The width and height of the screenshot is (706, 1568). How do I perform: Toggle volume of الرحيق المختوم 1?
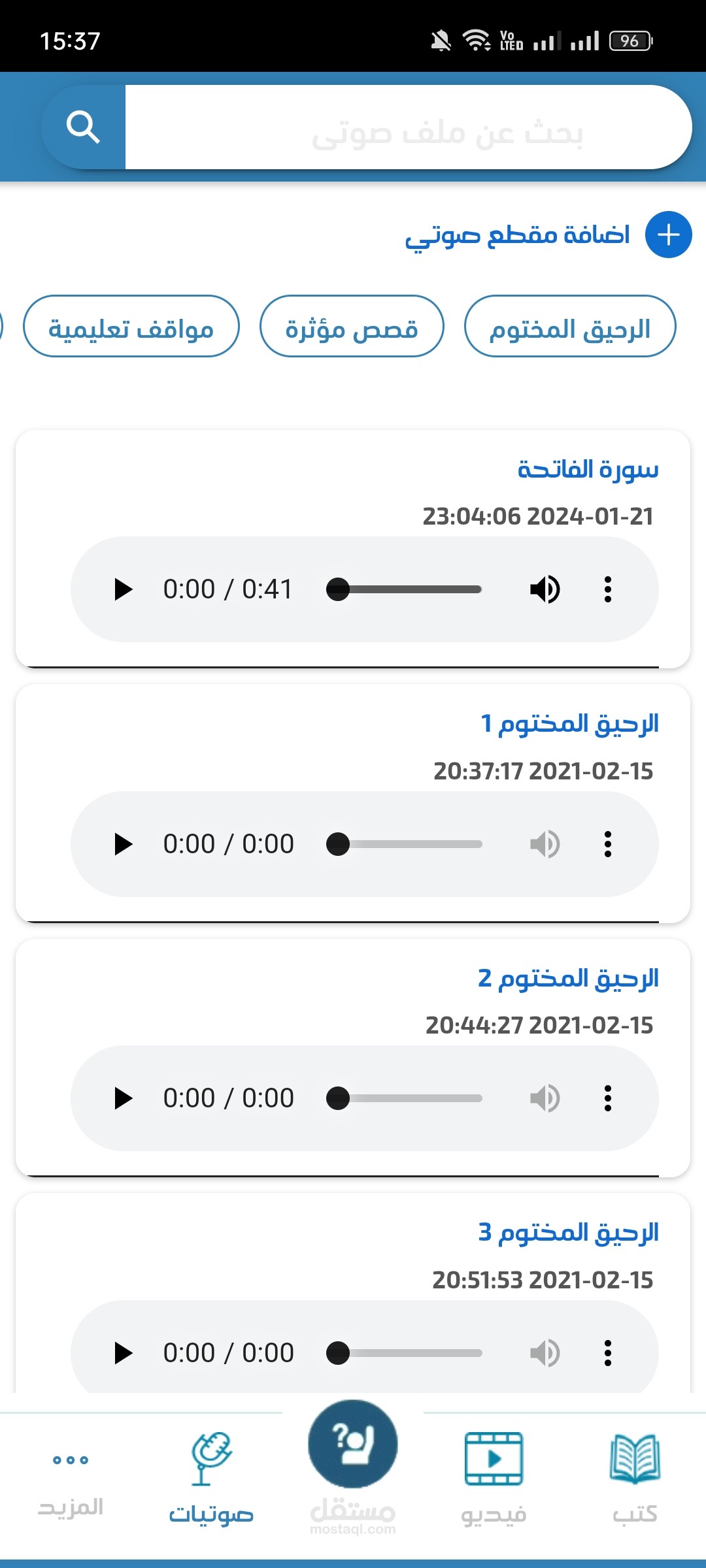(545, 844)
